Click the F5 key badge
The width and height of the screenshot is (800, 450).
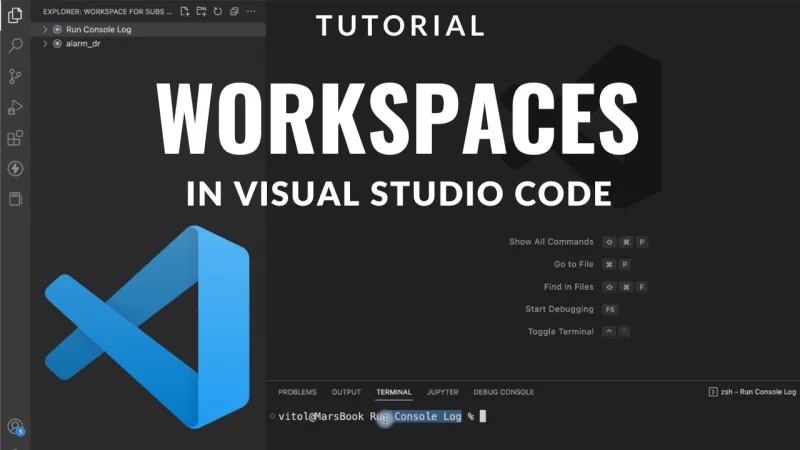610,309
